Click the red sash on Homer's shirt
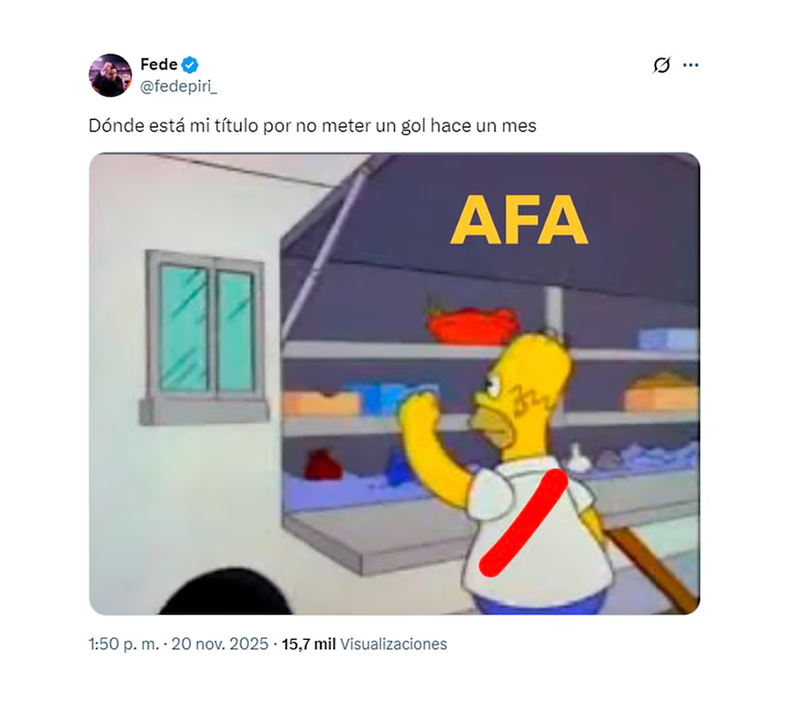Viewport: 790px width, 709px height. 524,523
